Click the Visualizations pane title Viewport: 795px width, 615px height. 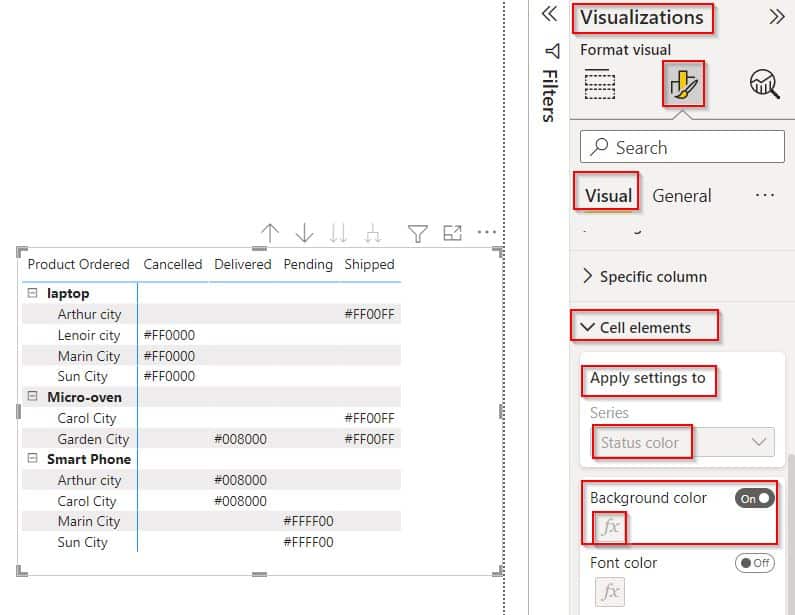pyautogui.click(x=641, y=18)
